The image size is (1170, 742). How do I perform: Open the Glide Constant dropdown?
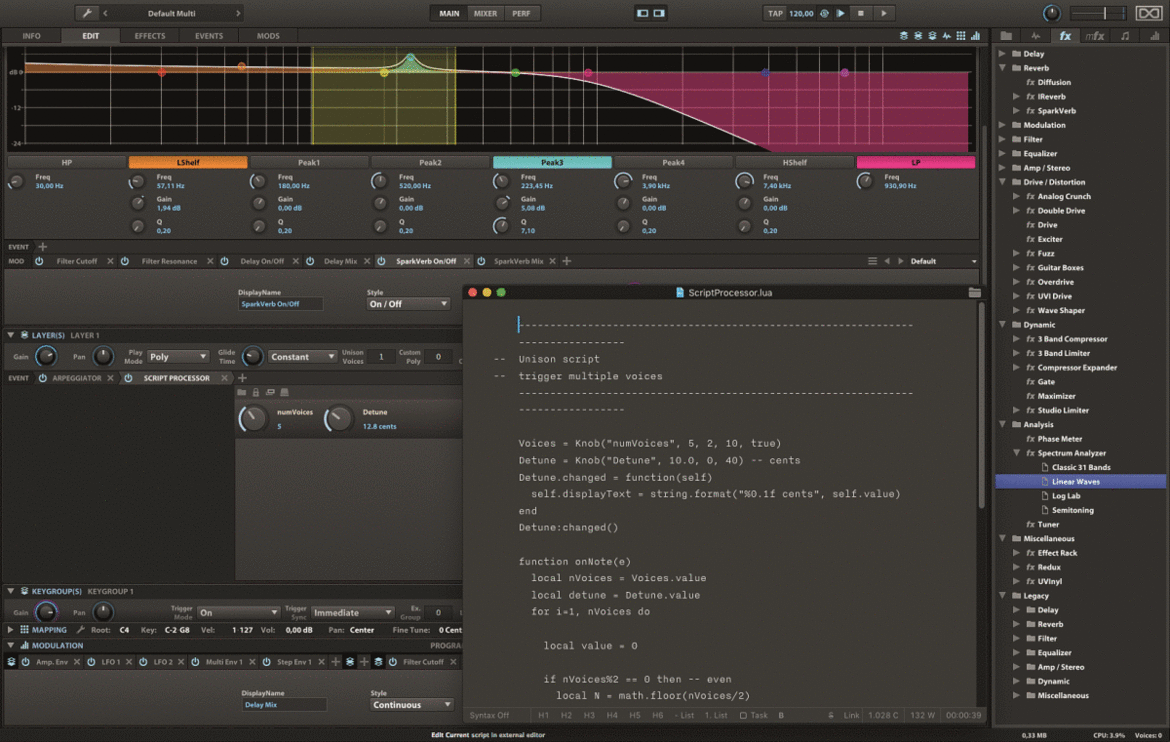pos(302,357)
